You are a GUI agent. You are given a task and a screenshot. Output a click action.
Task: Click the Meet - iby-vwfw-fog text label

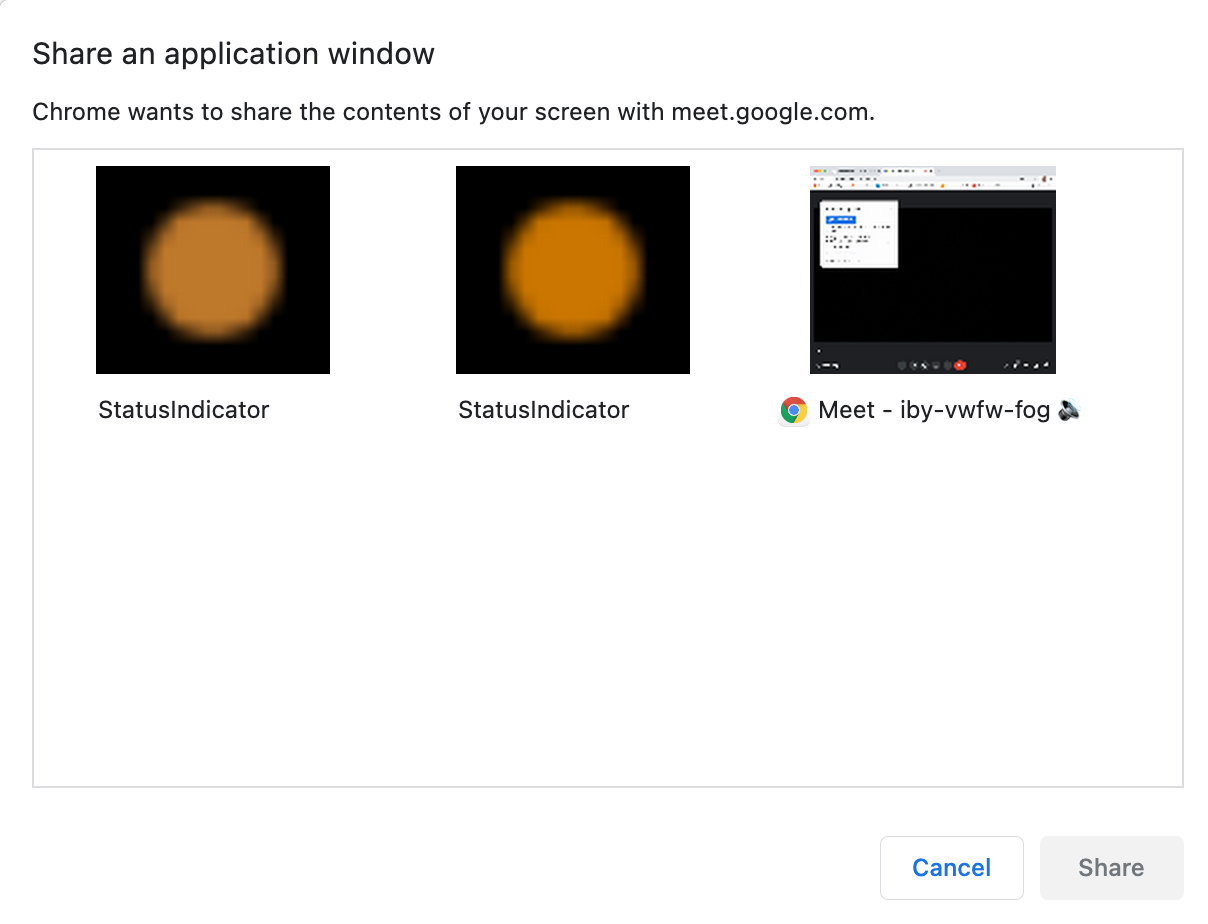point(934,410)
